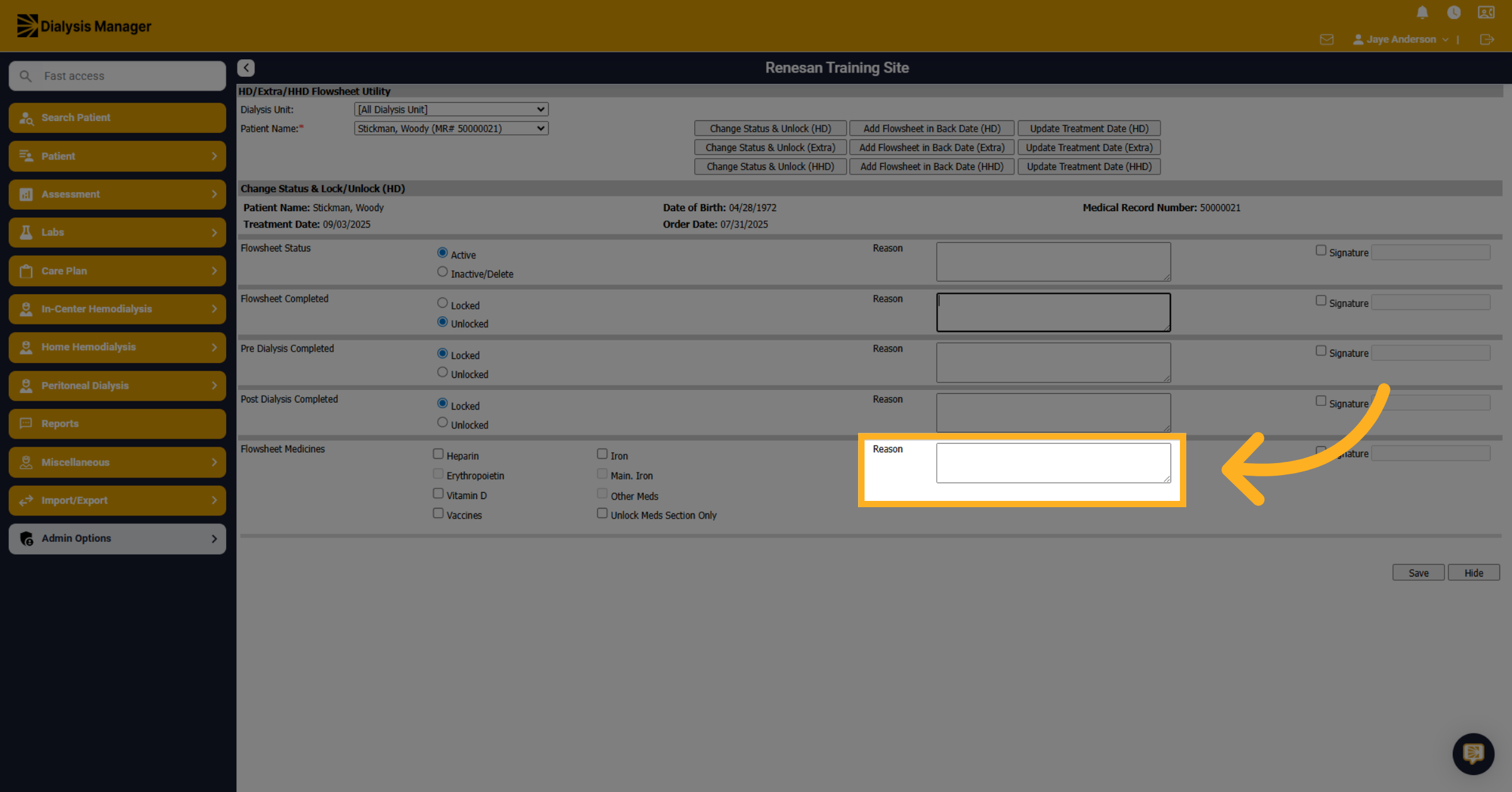
Task: Click the Fast access search magnifier icon
Action: (x=25, y=76)
